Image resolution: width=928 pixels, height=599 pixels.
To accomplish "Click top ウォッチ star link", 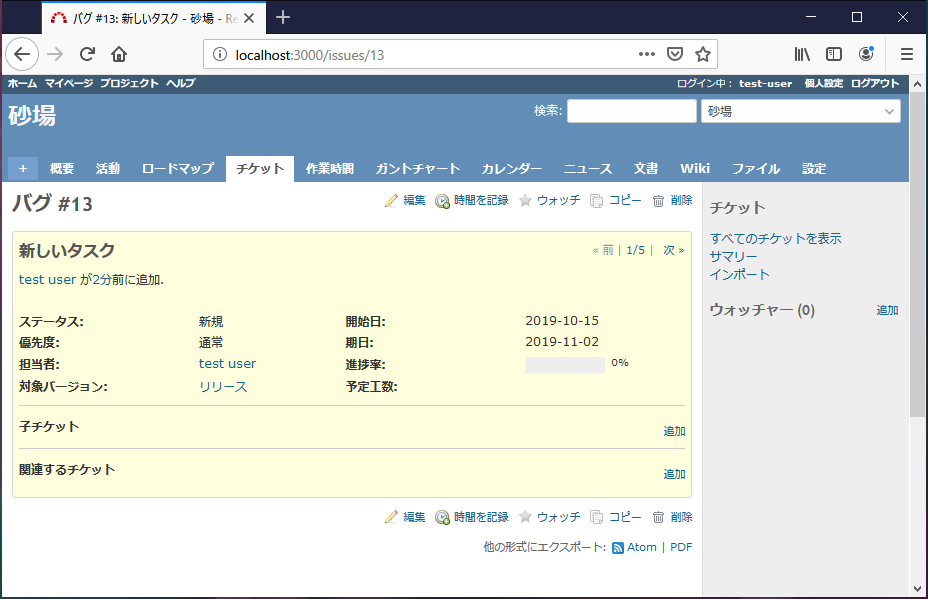I will pos(550,201).
